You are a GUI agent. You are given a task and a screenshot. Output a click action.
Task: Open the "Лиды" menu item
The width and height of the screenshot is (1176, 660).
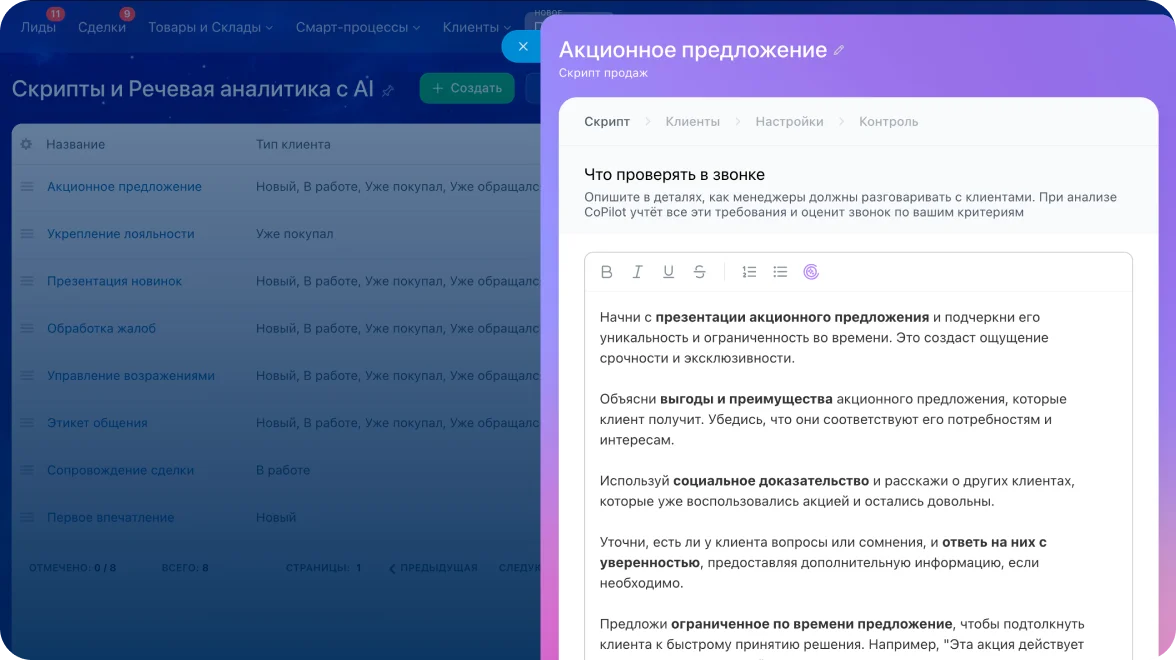[39, 28]
